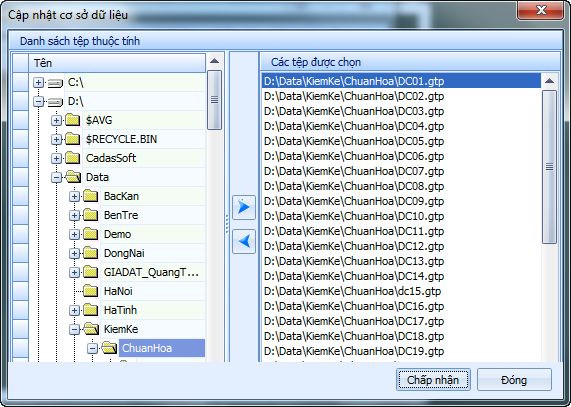Viewport: 571px width, 407px height.
Task: Select the CadasSoft folder label
Action: (111, 158)
